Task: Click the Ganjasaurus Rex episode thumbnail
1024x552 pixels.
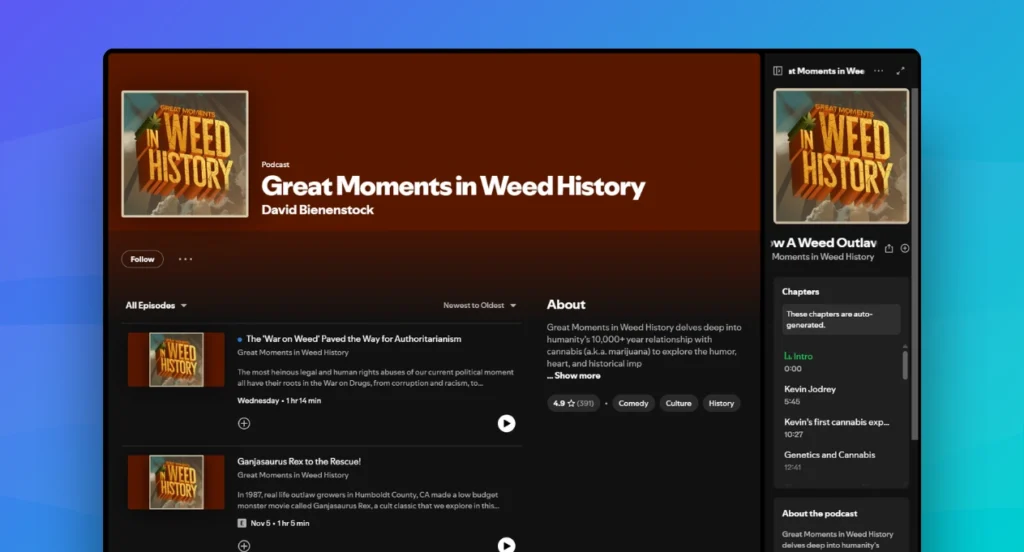Action: click(176, 482)
